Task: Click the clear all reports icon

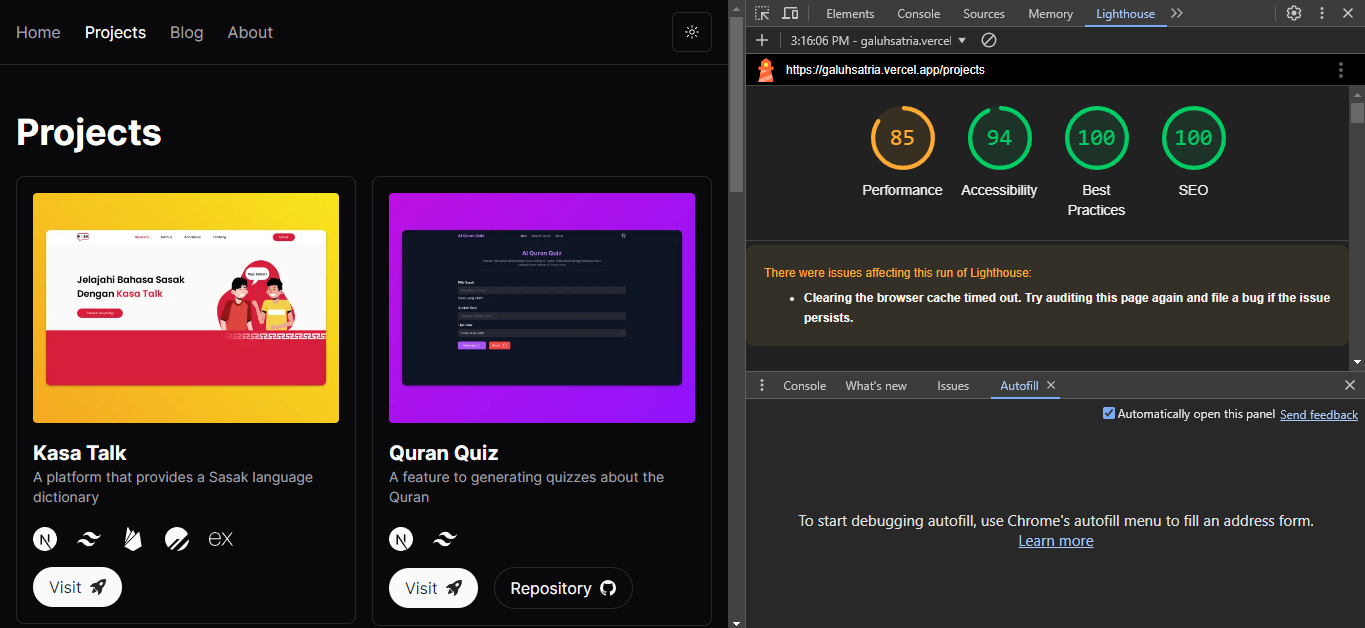Action: coord(988,40)
